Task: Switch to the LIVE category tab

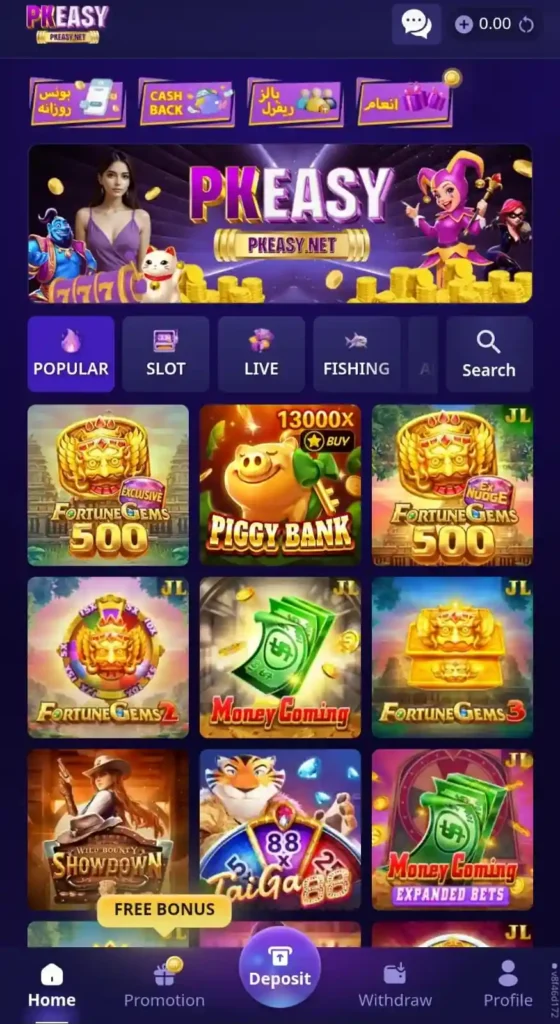Action: pos(261,354)
